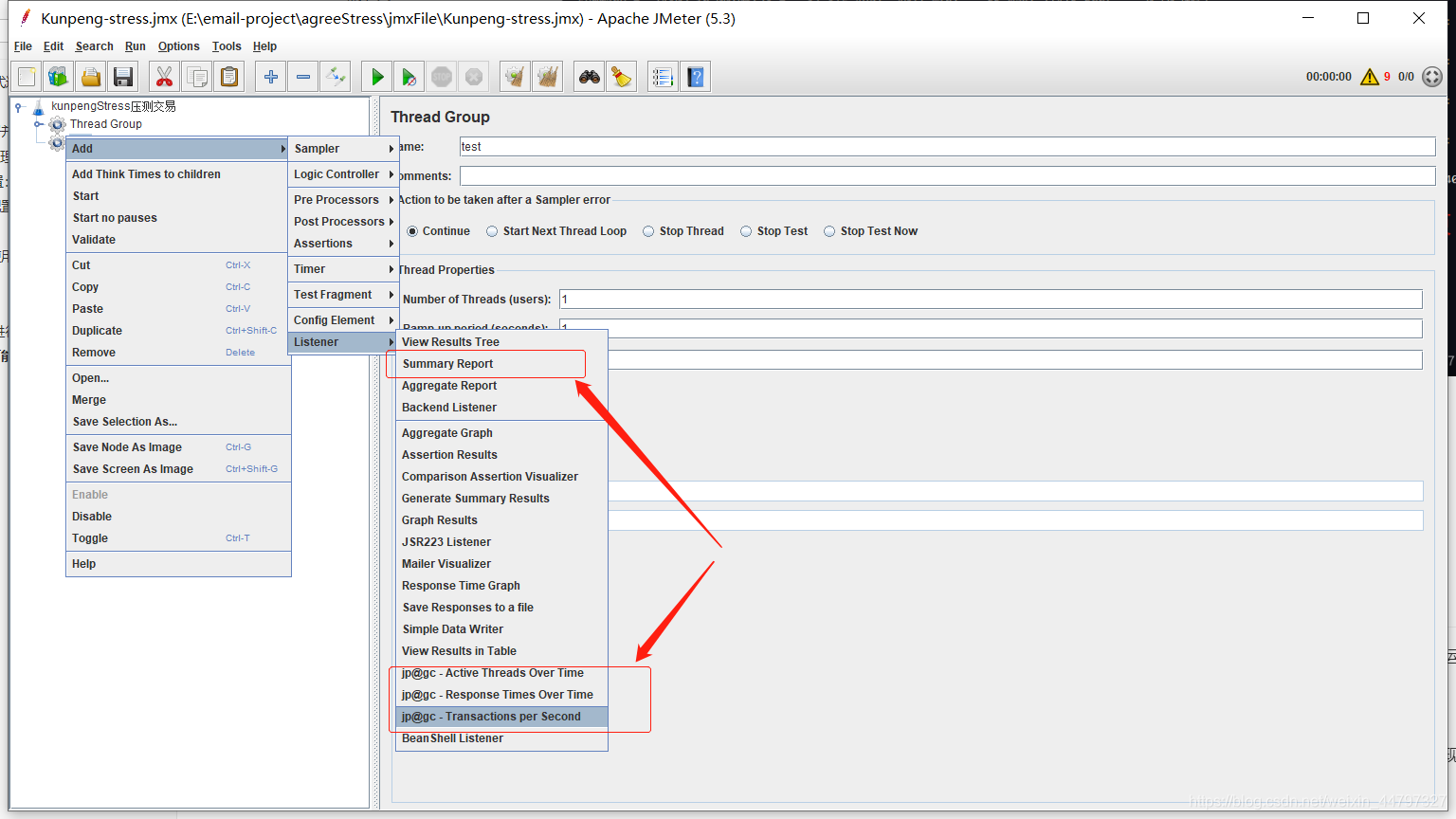The image size is (1456, 819).
Task: Expand the Test Fragment submenu
Action: (x=343, y=295)
